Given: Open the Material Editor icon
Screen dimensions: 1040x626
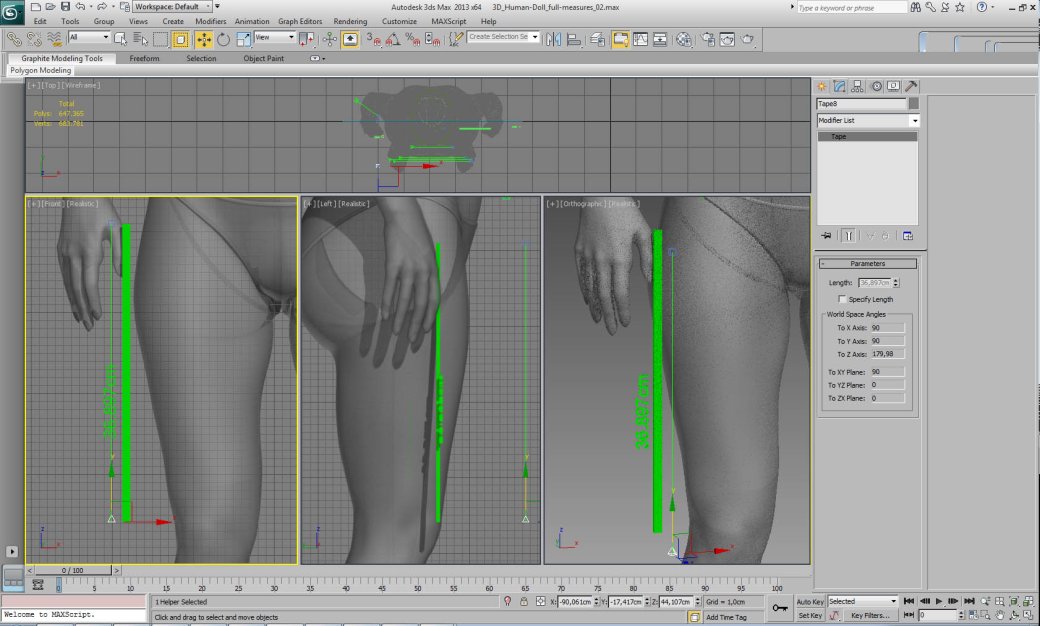Looking at the screenshot, I should [684, 40].
